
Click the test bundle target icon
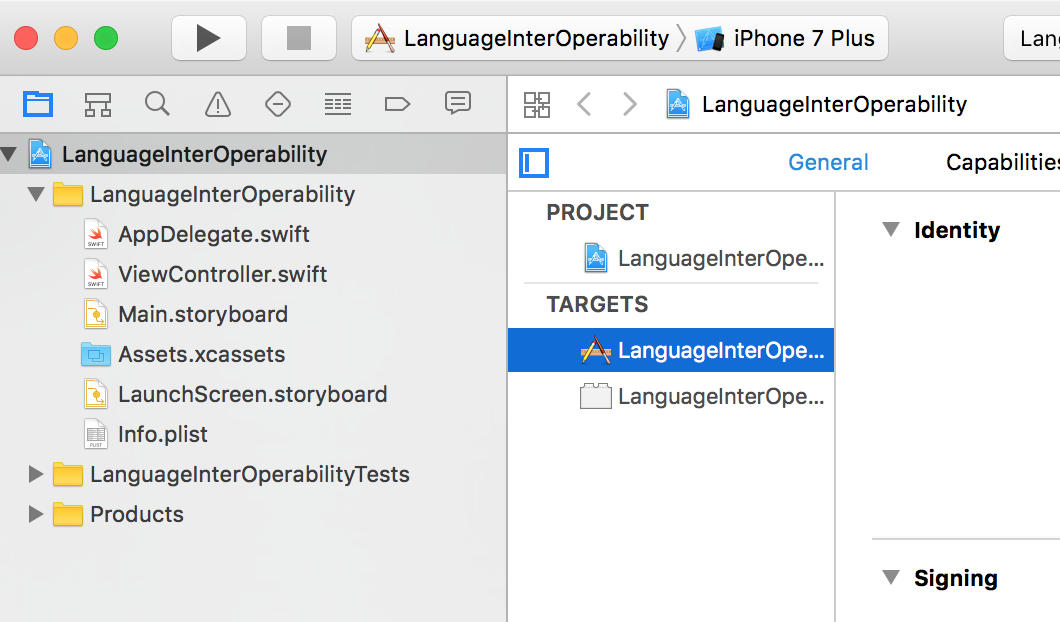coord(596,396)
